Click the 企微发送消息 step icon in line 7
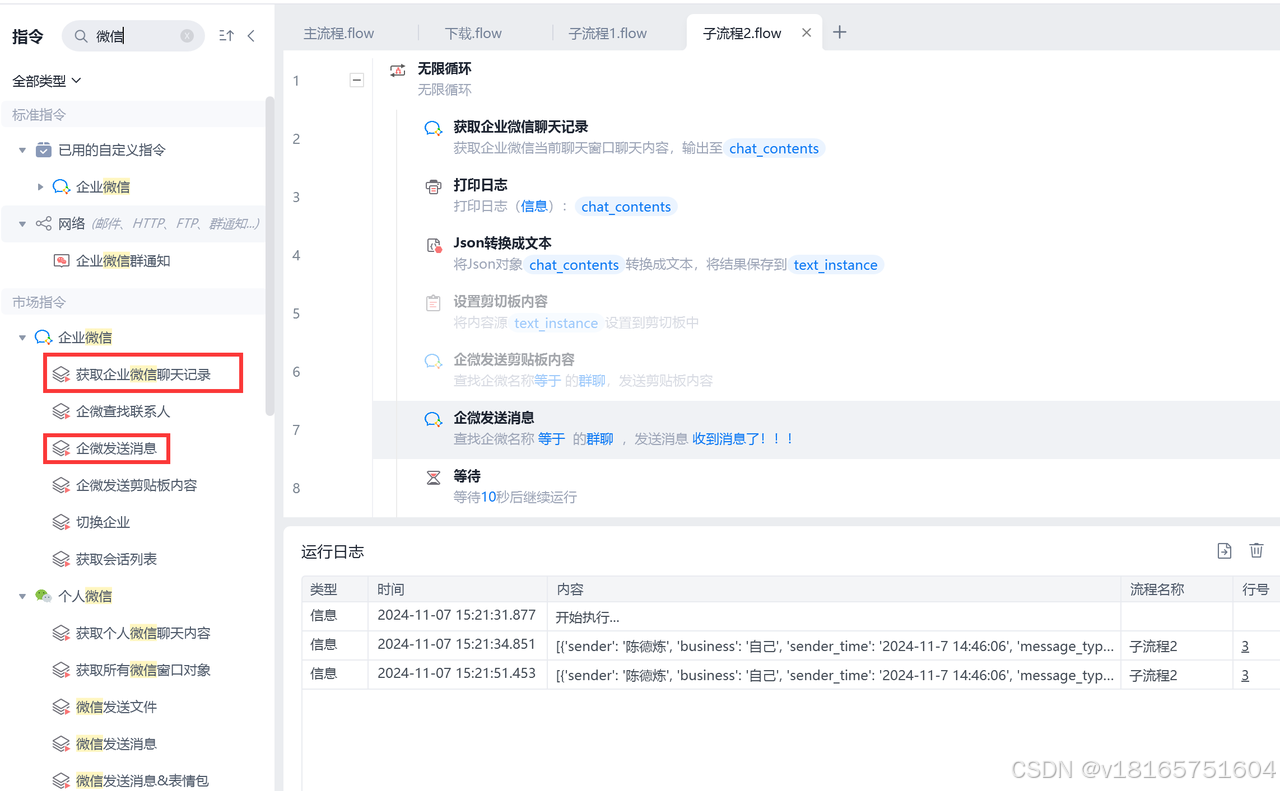The image size is (1280, 791). point(433,419)
